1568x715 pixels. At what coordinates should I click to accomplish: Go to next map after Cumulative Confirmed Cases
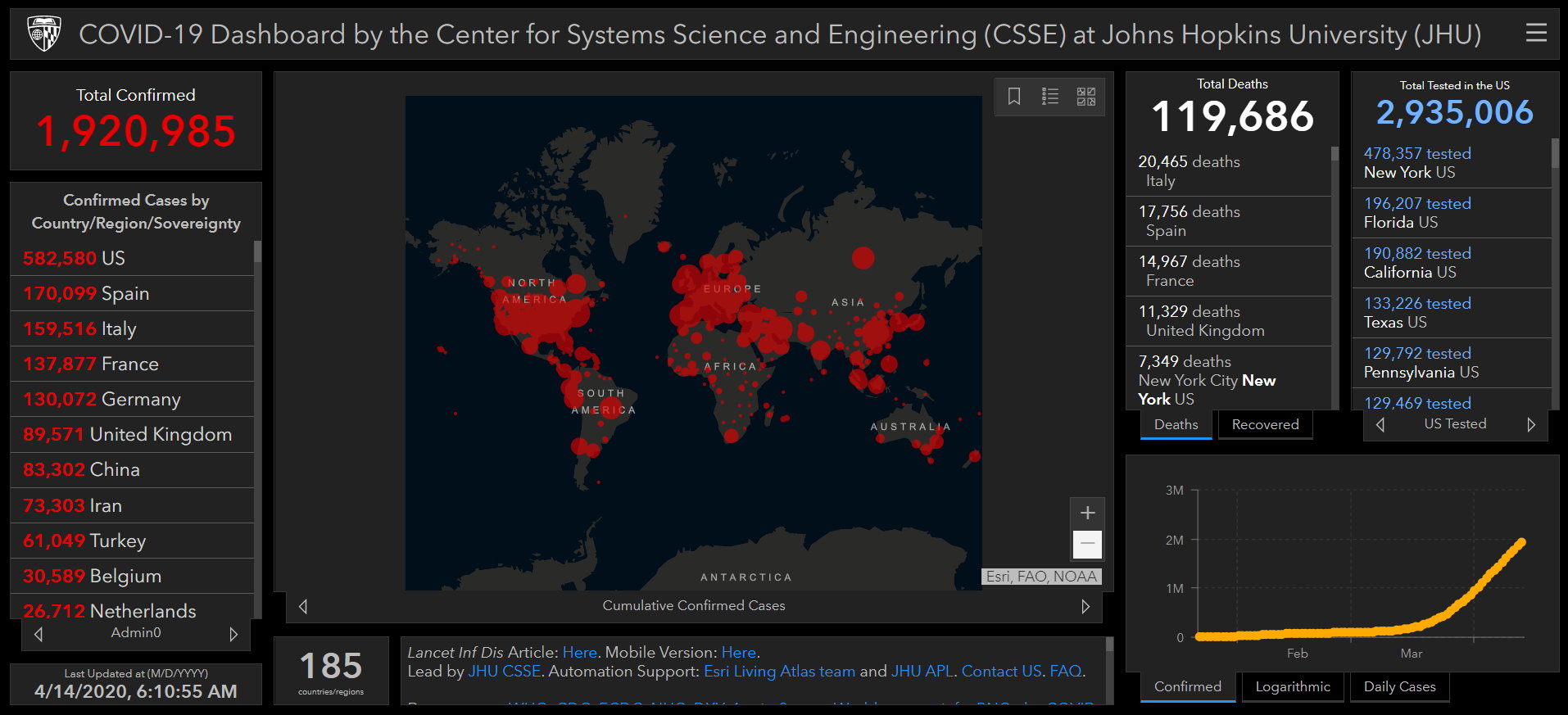pyautogui.click(x=1085, y=607)
